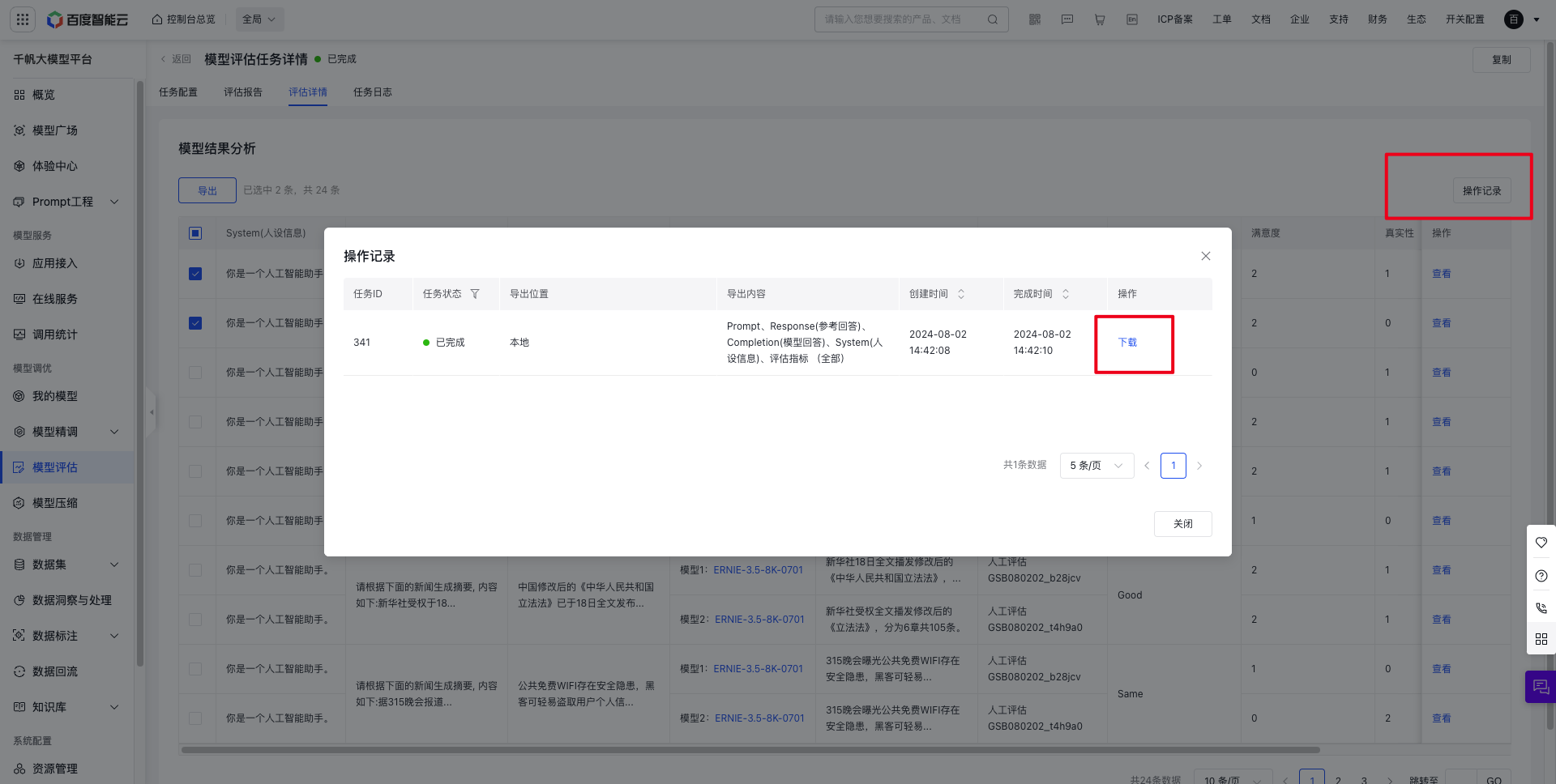Check the third row checkbox

[x=195, y=373]
